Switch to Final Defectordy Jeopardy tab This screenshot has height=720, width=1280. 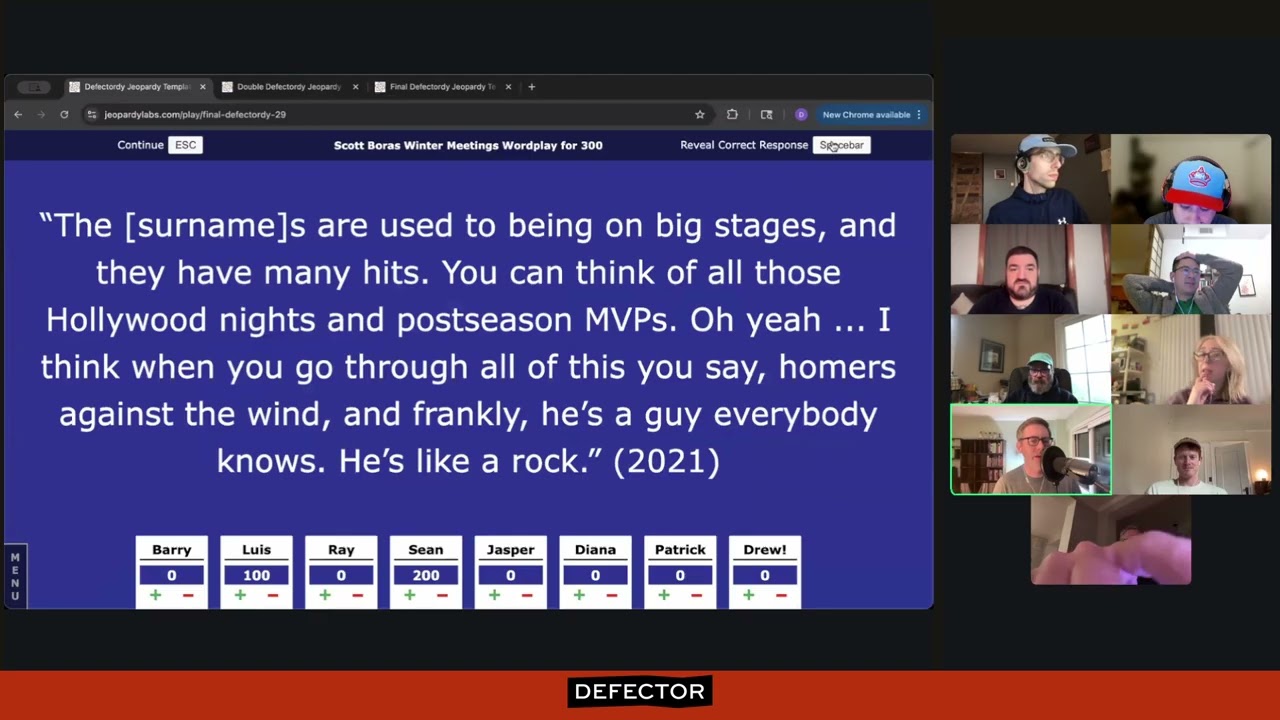442,87
